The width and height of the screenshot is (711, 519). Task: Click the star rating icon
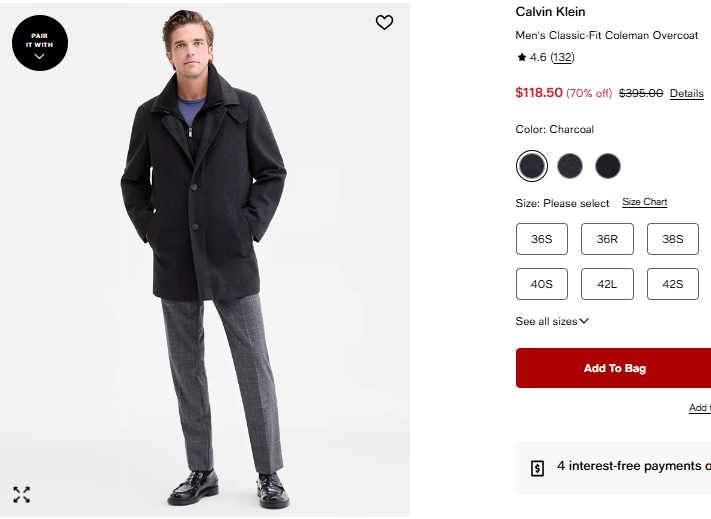[x=521, y=58]
